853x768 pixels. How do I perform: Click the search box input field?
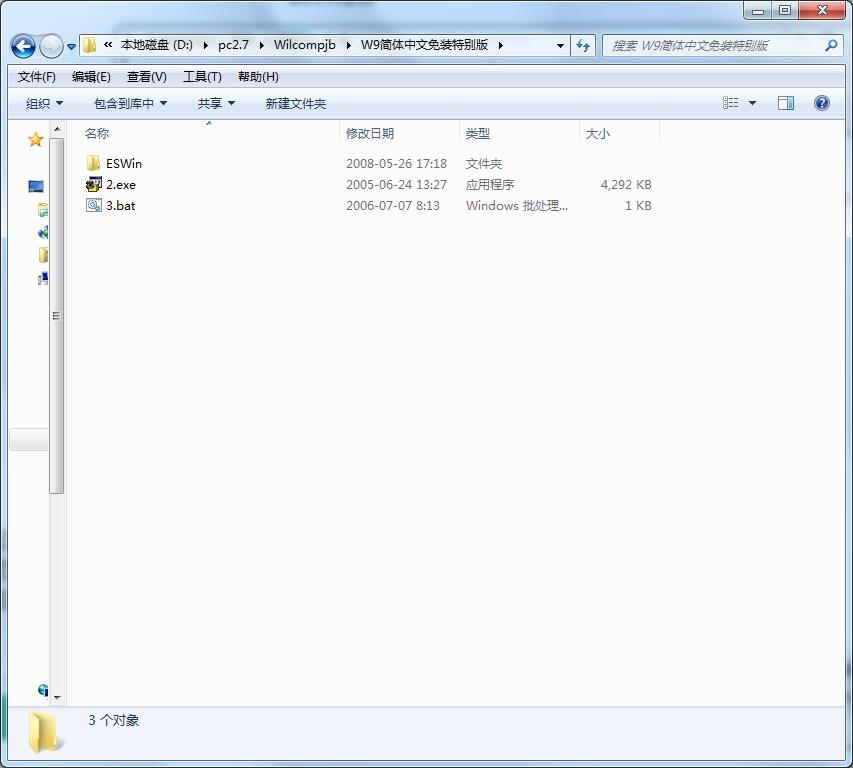[x=715, y=45]
